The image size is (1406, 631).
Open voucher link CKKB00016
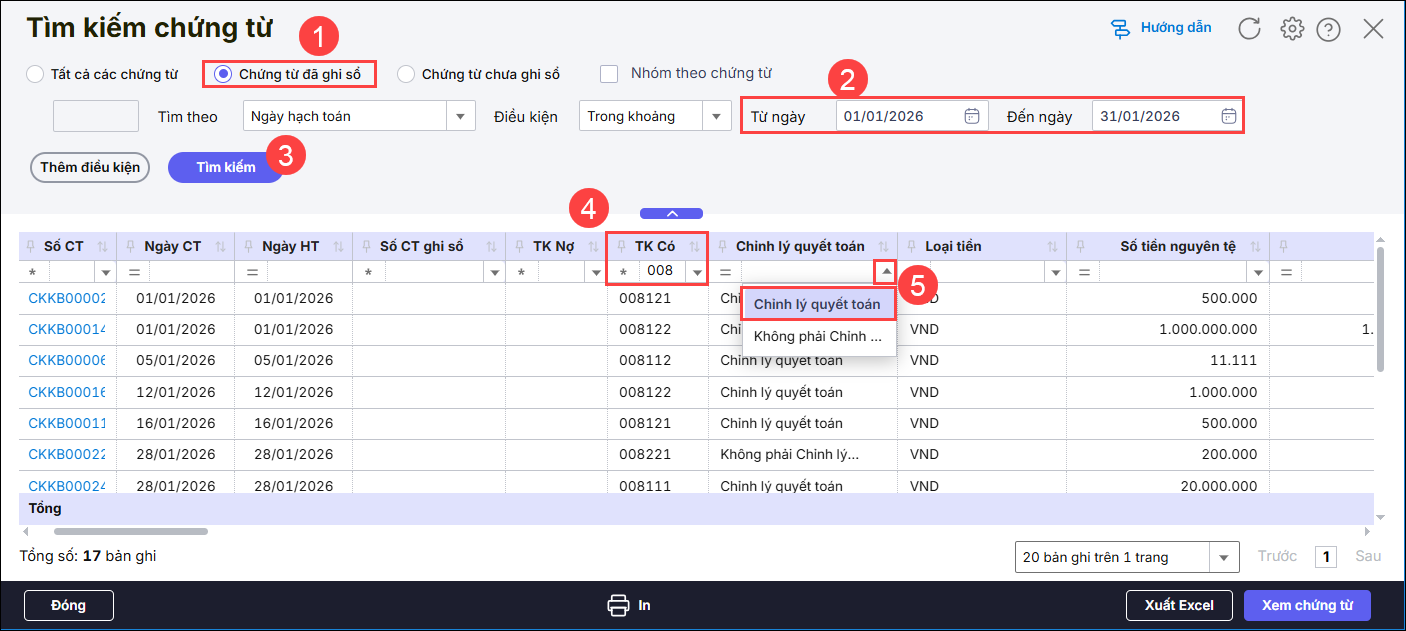tap(67, 392)
